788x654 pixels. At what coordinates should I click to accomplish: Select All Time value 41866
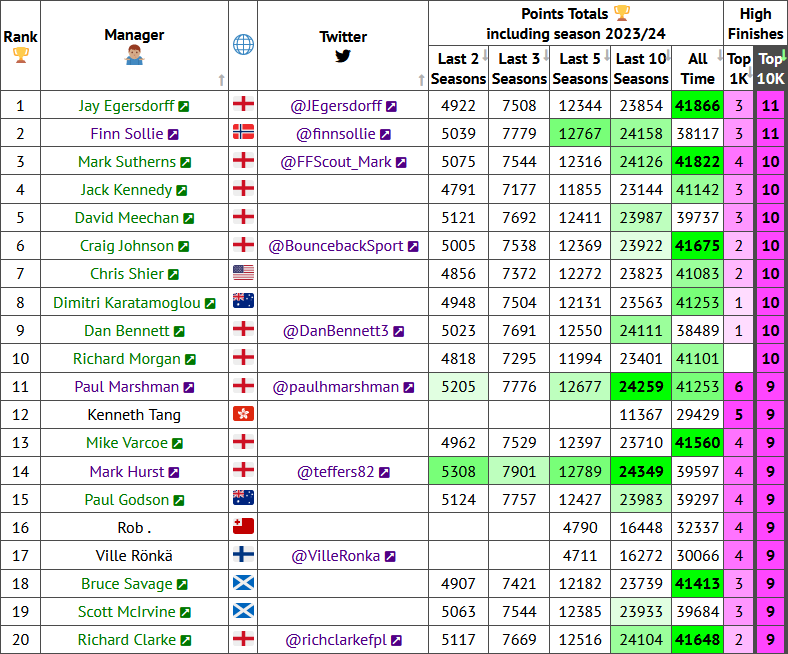pyautogui.click(x=698, y=106)
